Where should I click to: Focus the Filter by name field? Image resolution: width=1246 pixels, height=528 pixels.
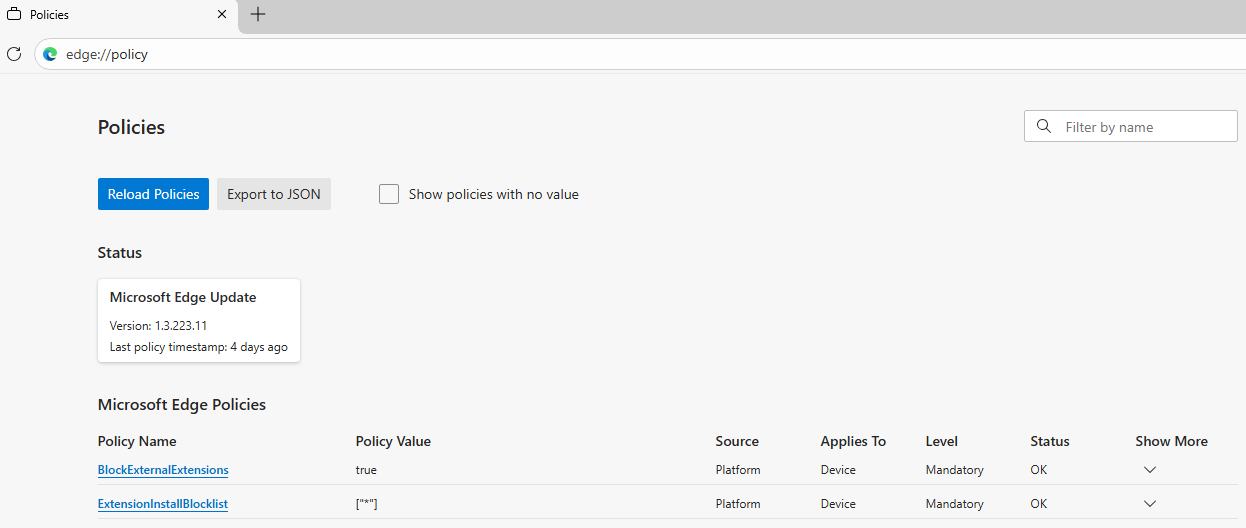(1140, 127)
